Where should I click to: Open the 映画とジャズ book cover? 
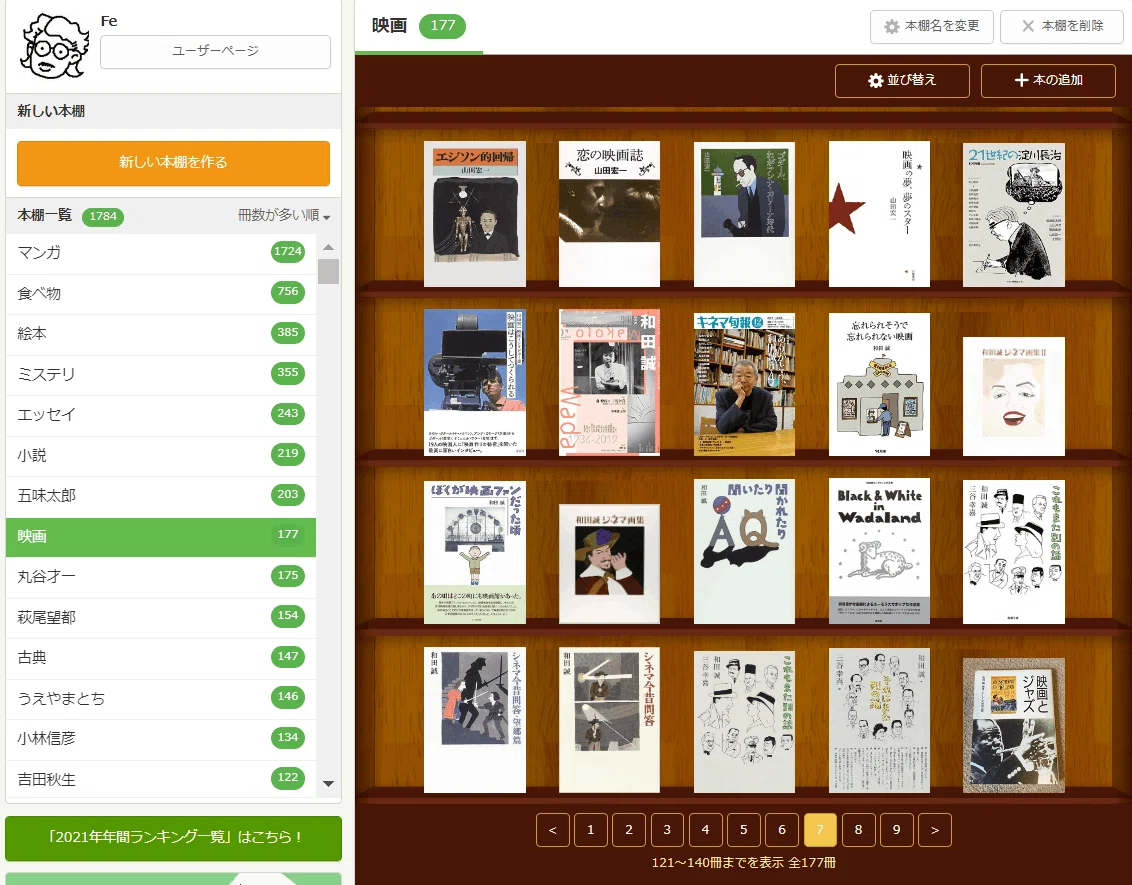coord(1014,725)
